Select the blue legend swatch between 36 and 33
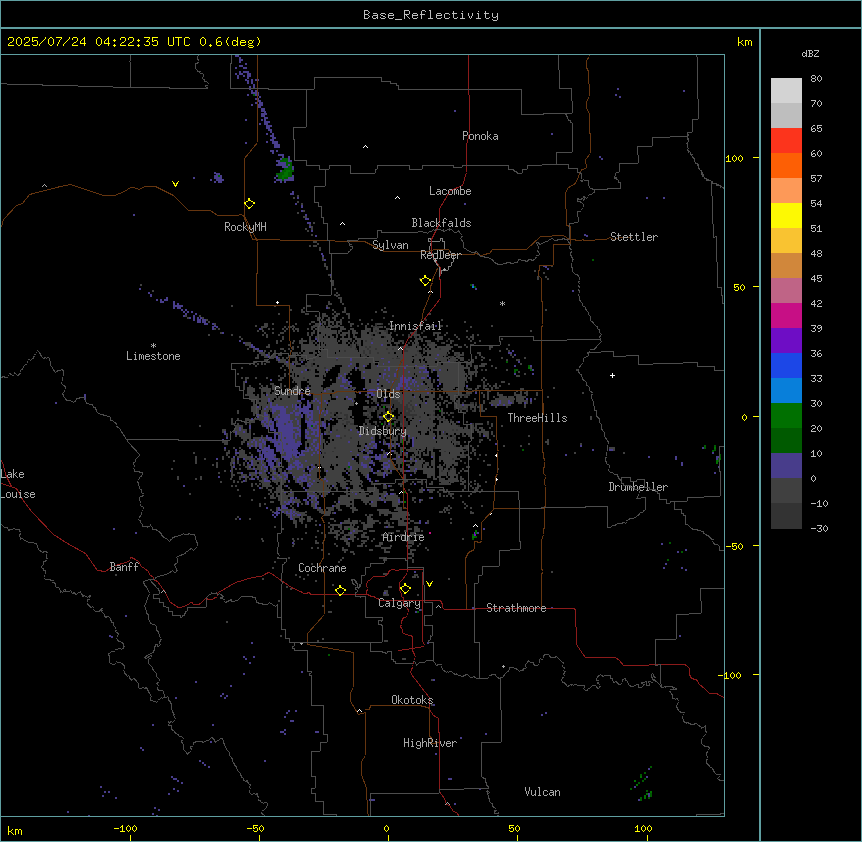862x842 pixels. coord(786,365)
